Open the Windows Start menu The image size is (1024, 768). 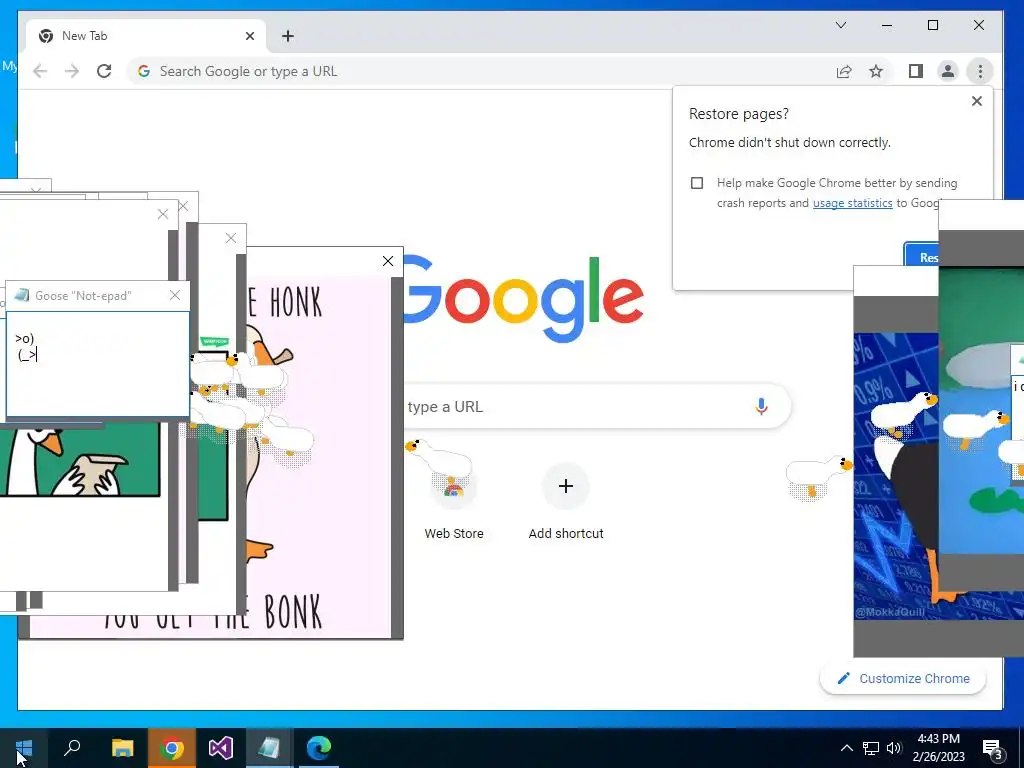[x=24, y=748]
